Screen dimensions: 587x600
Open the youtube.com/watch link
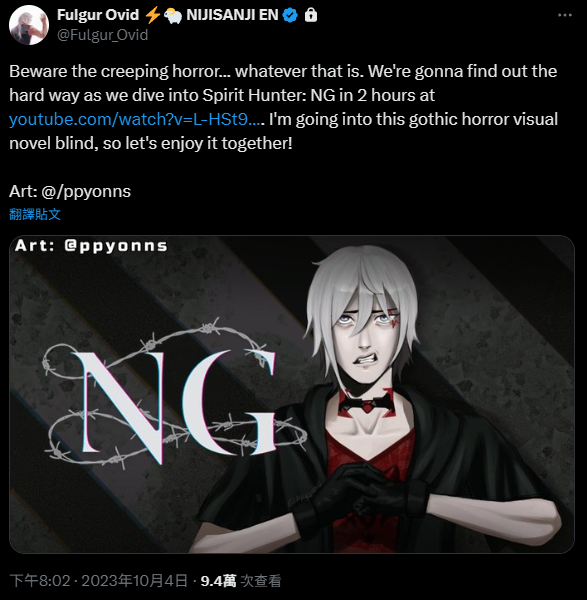[137, 119]
